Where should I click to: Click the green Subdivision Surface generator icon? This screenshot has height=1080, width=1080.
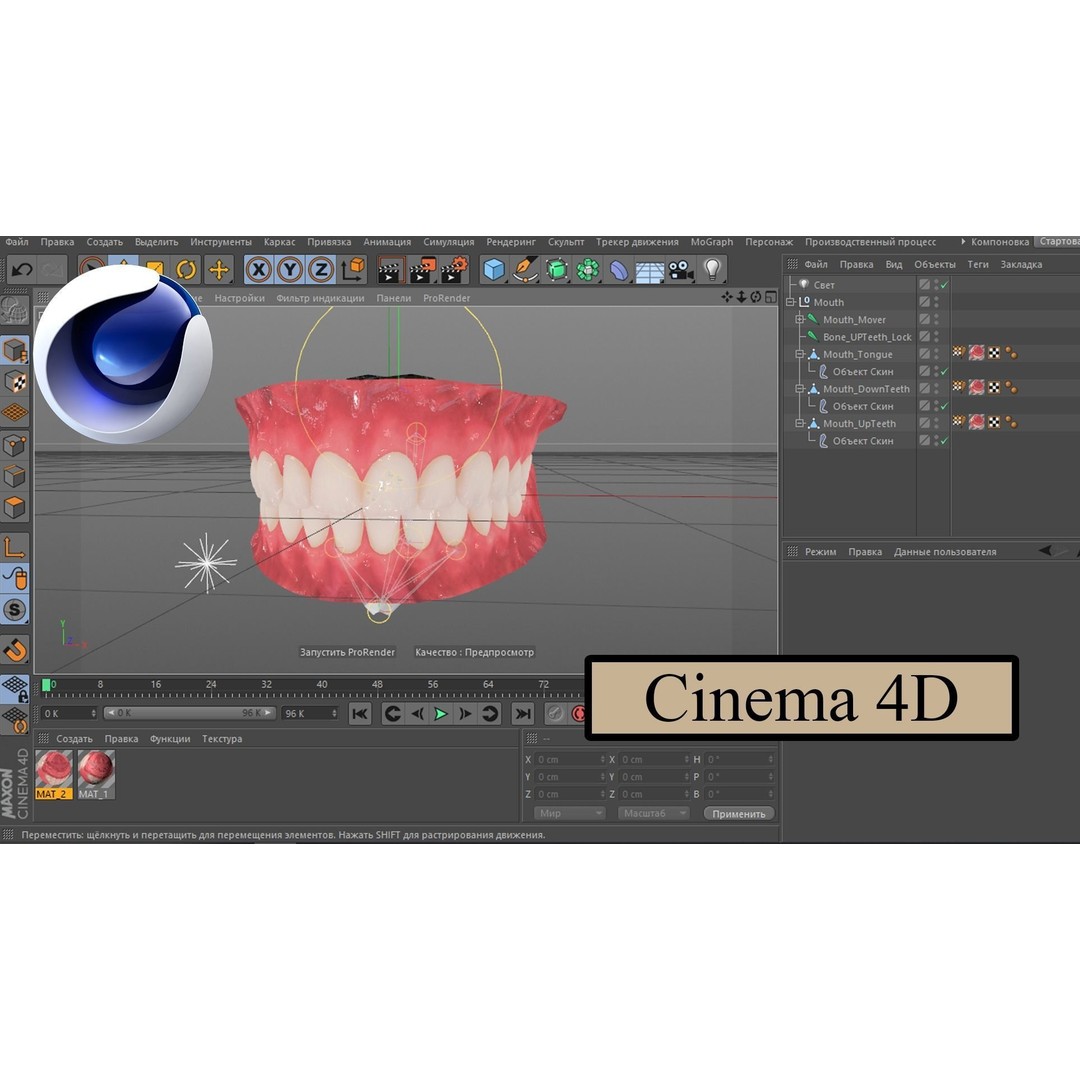point(557,270)
